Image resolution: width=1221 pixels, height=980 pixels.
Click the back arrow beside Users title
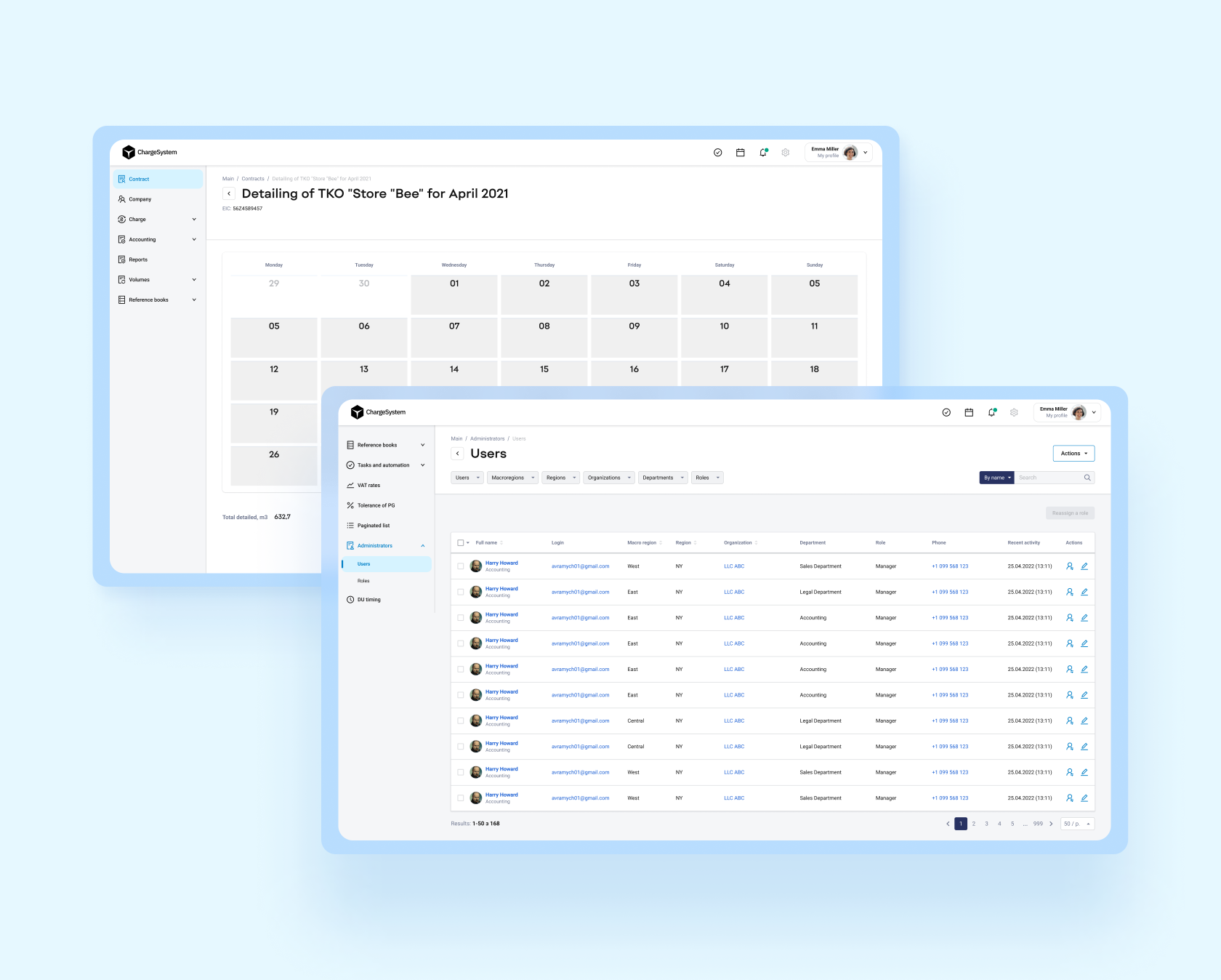(458, 454)
